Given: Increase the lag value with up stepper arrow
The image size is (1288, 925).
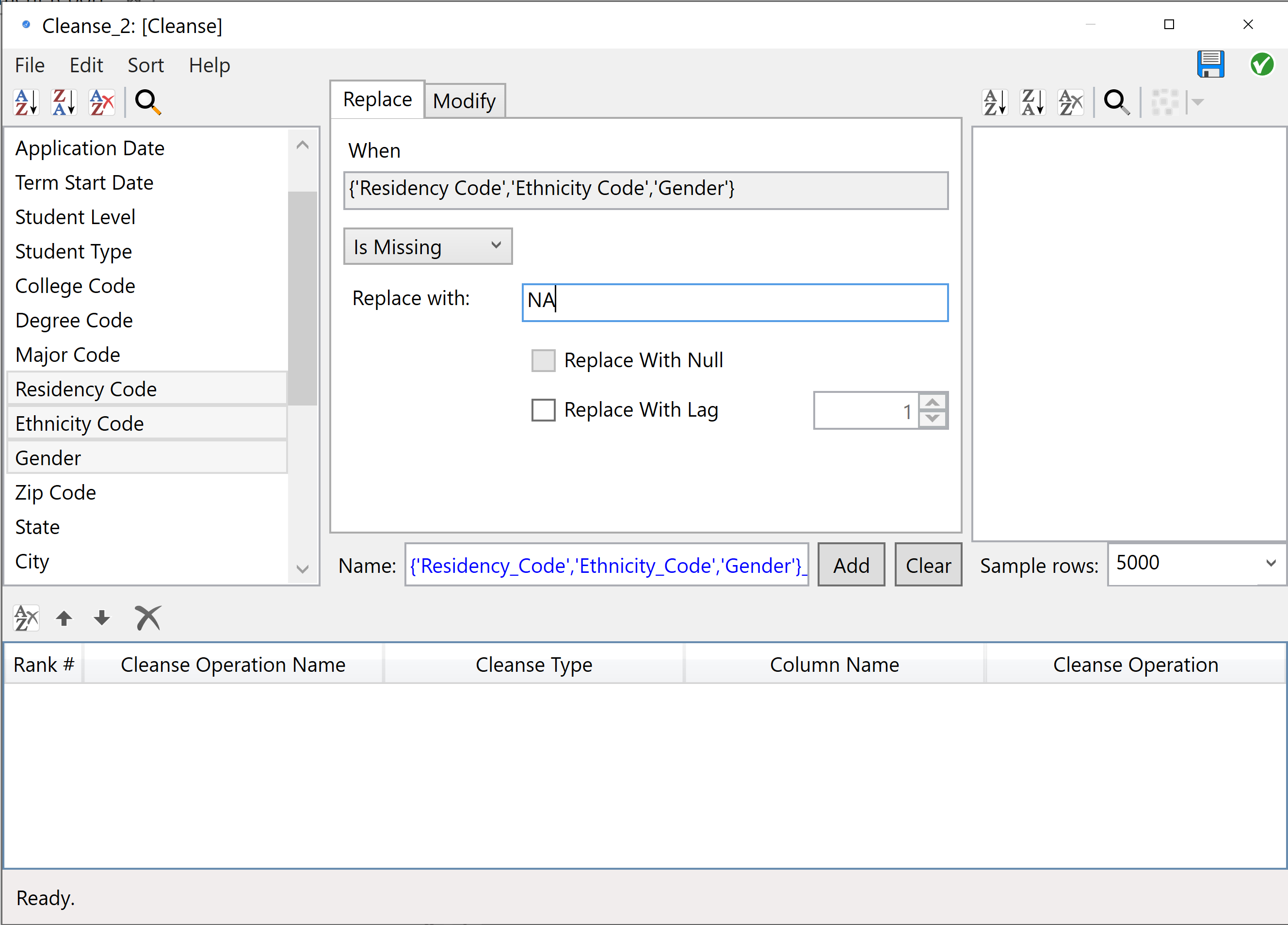Looking at the screenshot, I should coord(933,402).
